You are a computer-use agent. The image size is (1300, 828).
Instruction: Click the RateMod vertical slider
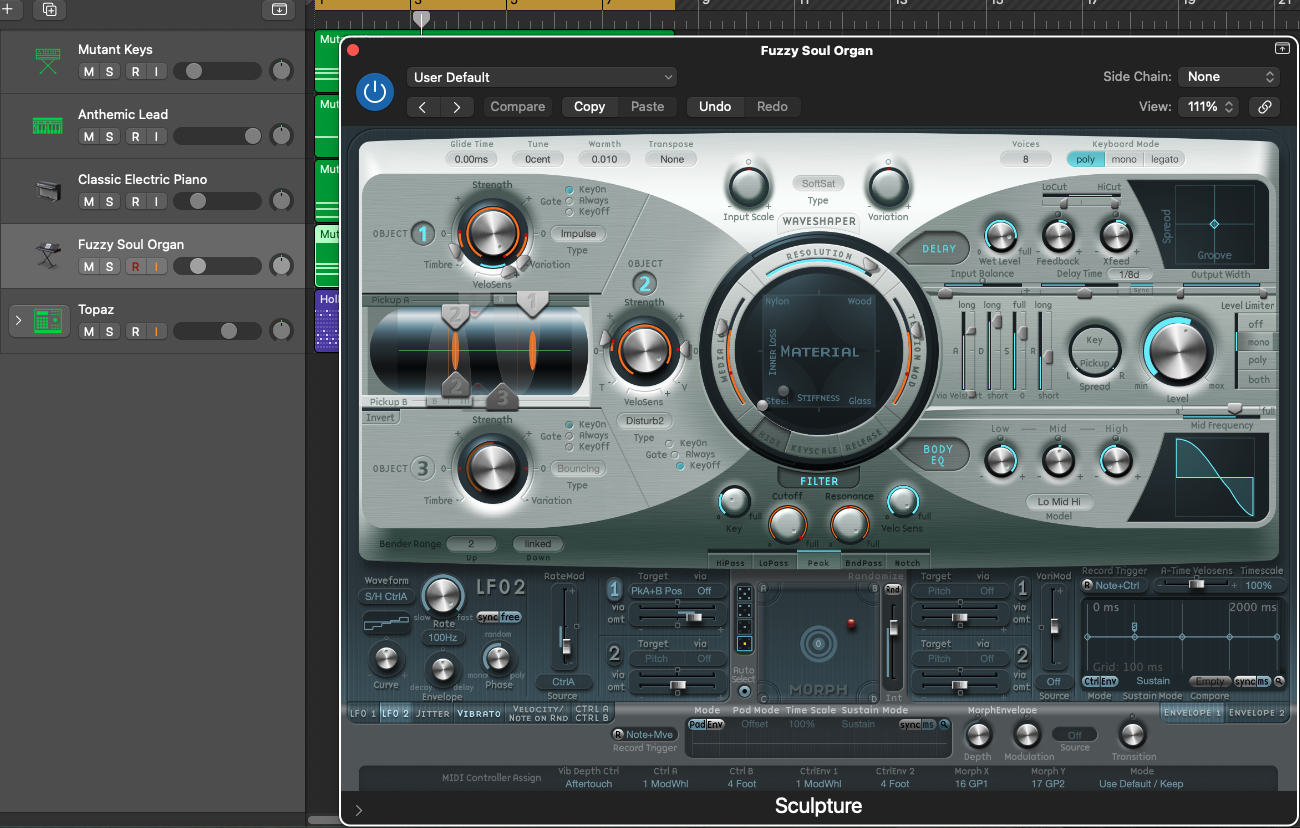(566, 629)
